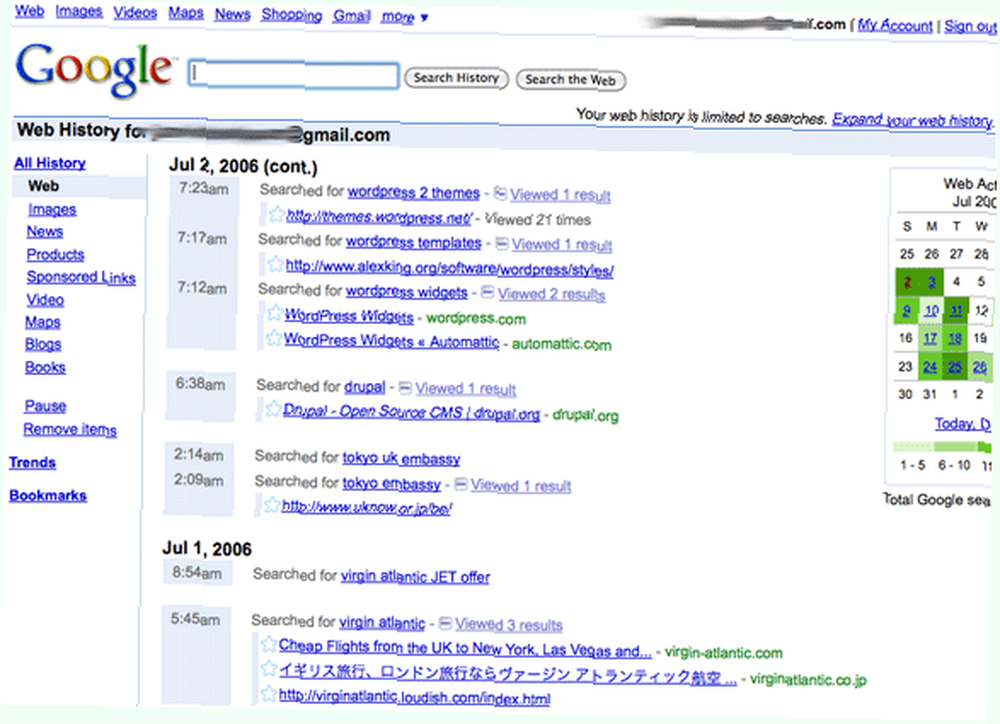Screen dimensions: 1000x724
Task: Collapse results for wordpress 2 themes search
Action: tap(501, 193)
